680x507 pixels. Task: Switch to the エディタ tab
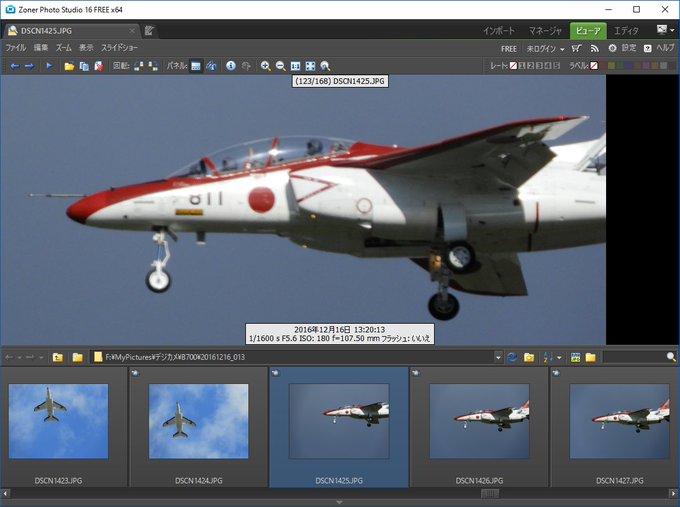(x=626, y=31)
